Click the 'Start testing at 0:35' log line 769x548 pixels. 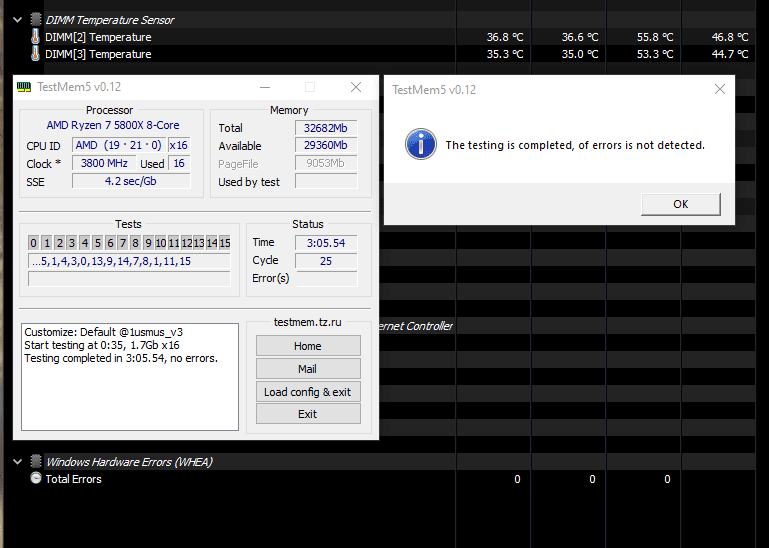pyautogui.click(x=102, y=345)
